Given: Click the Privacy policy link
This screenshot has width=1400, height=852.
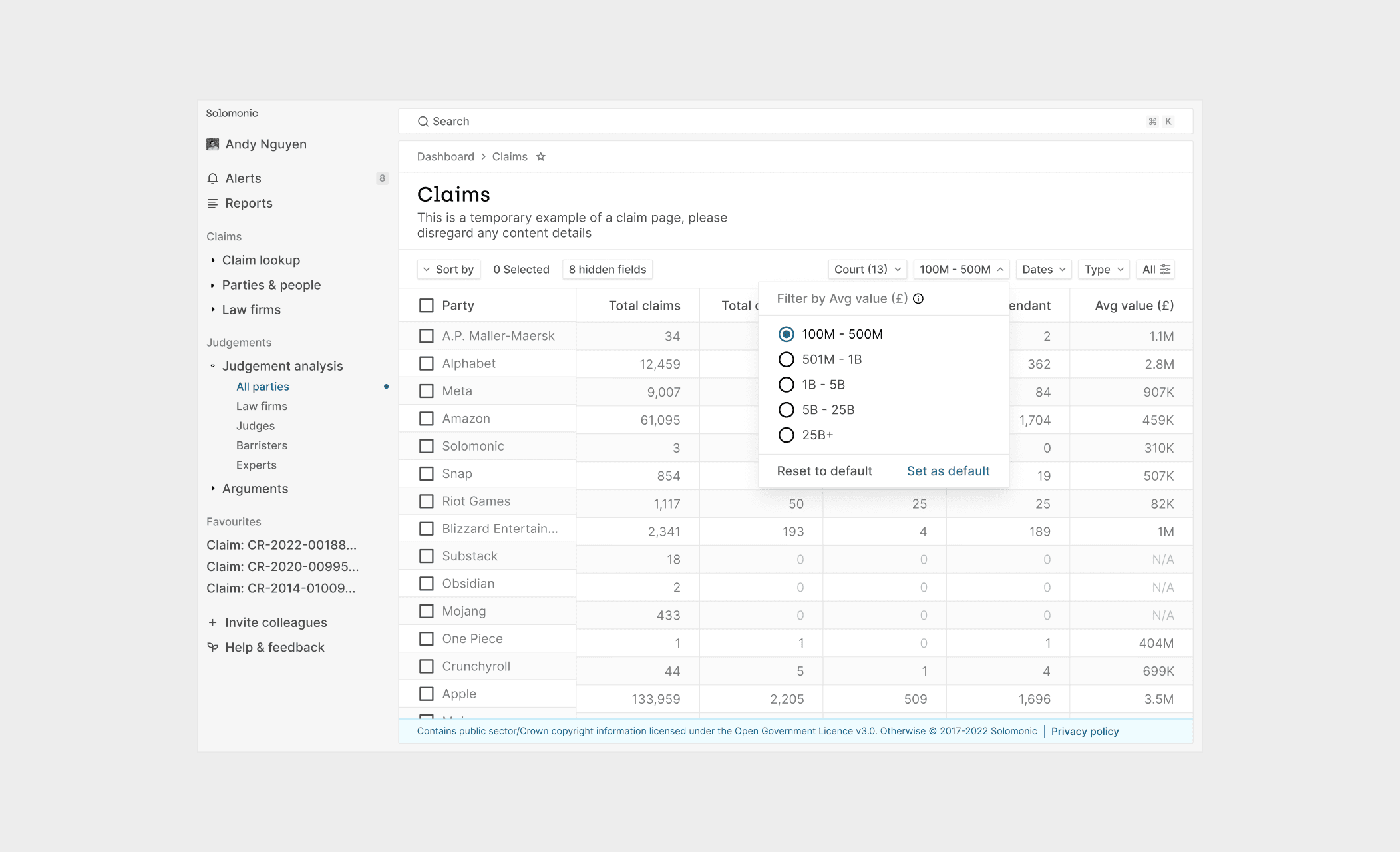Looking at the screenshot, I should coord(1085,732).
